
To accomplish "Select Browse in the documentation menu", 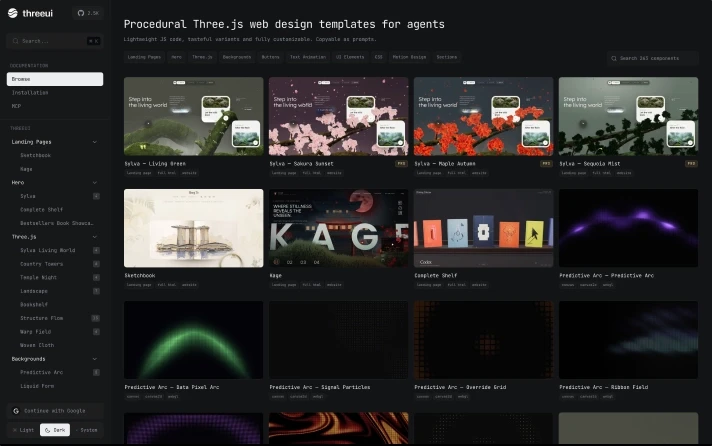I will (x=55, y=79).
